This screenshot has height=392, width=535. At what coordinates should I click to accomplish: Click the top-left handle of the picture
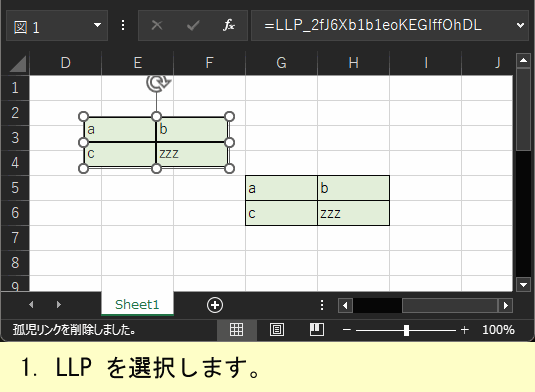point(84,117)
